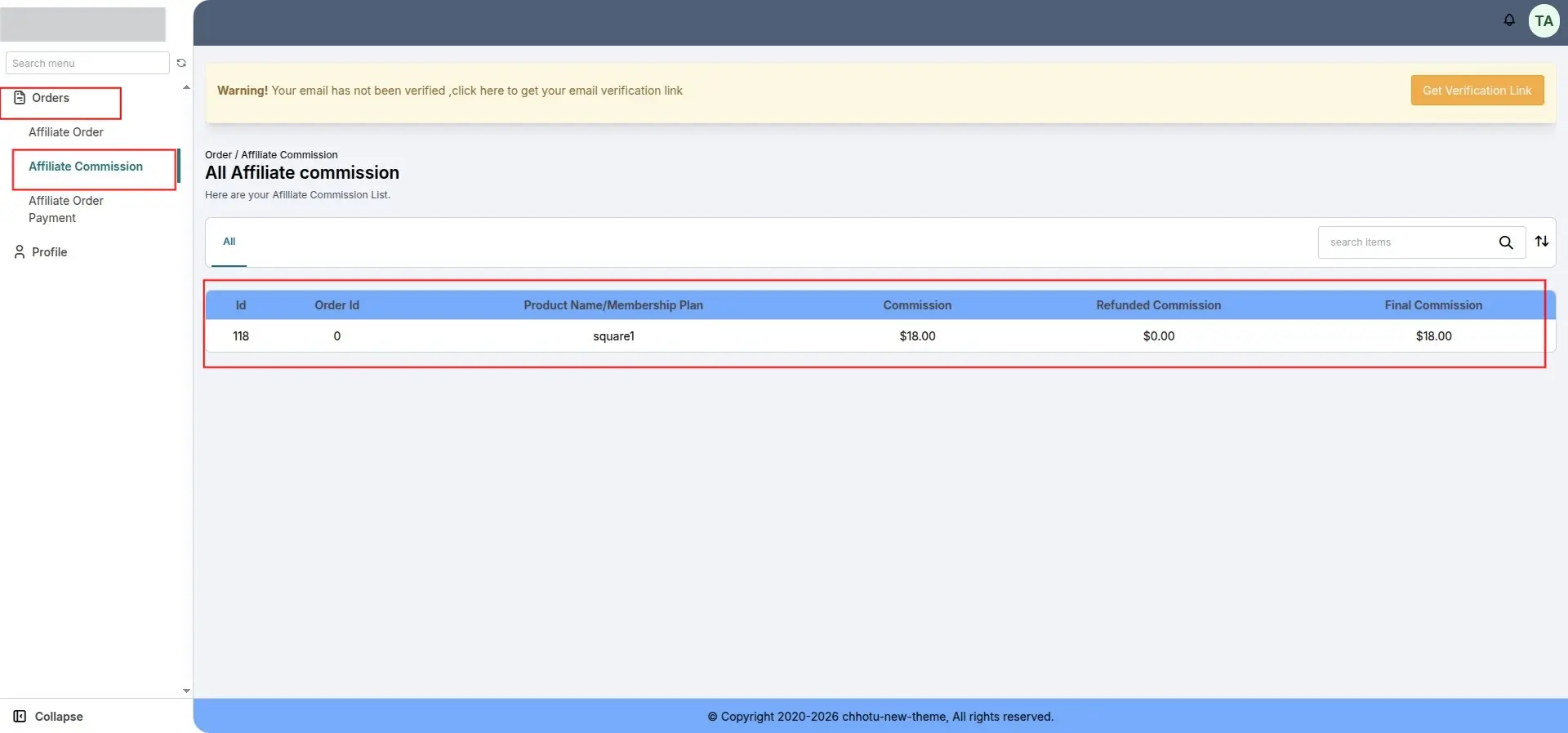Click the Order Id cell 0
This screenshot has width=1568, height=733.
point(336,336)
